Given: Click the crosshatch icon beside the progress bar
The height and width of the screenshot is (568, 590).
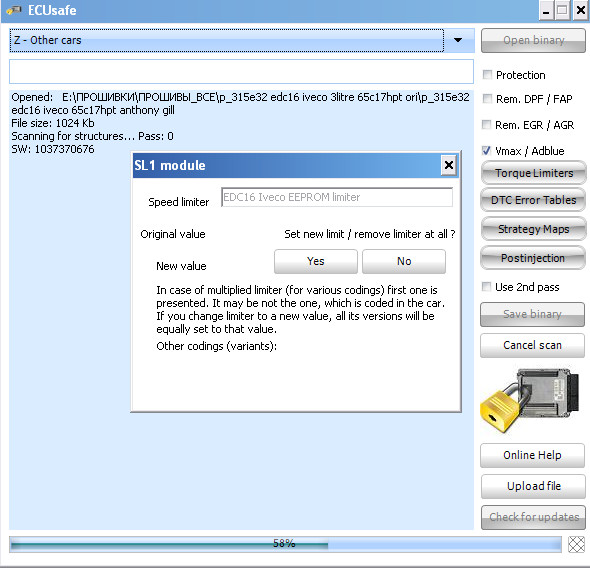Looking at the screenshot, I should (576, 544).
